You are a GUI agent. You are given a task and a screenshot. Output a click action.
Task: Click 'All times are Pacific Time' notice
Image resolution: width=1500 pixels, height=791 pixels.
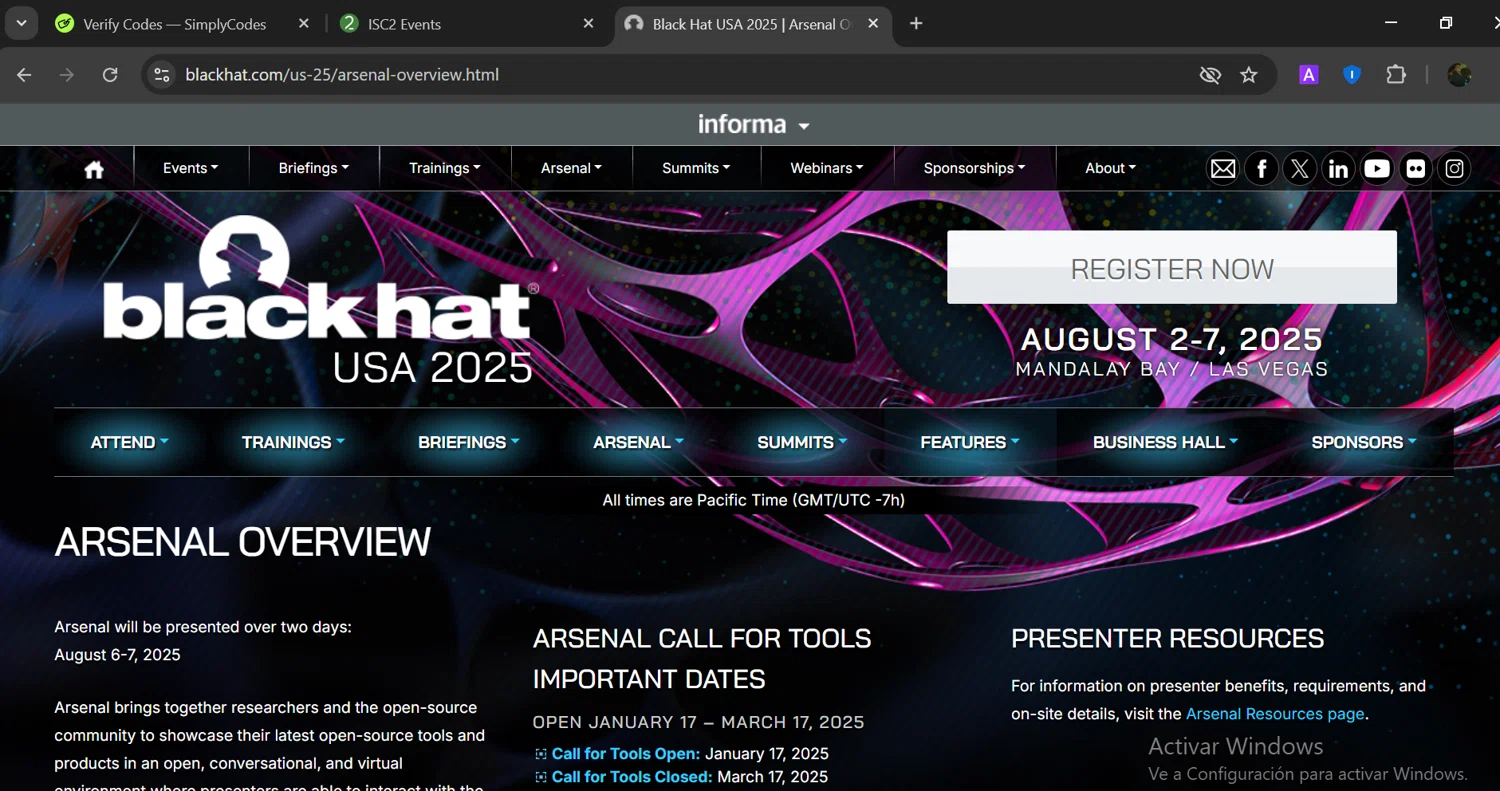pos(753,500)
